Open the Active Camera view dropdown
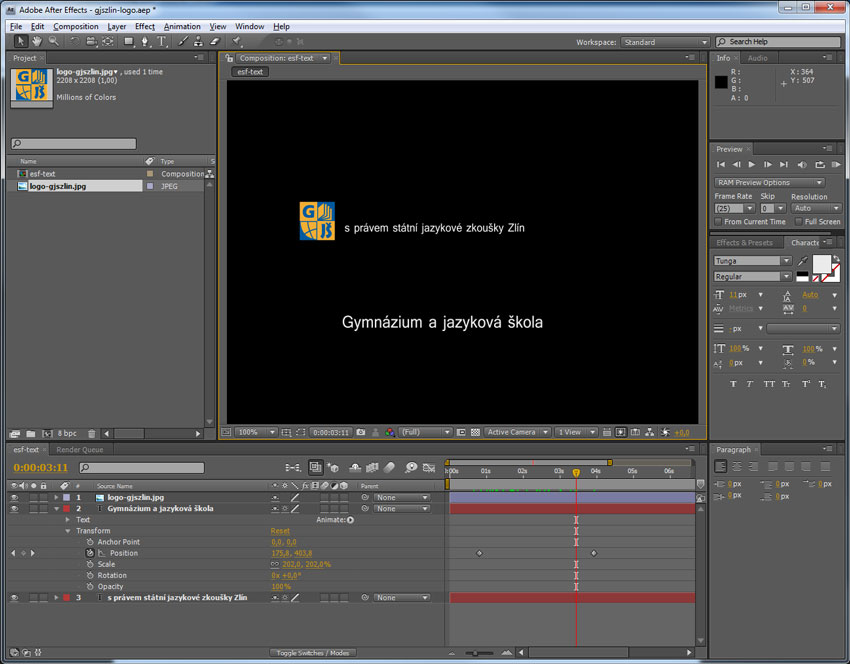Viewport: 850px width, 664px height. [518, 433]
